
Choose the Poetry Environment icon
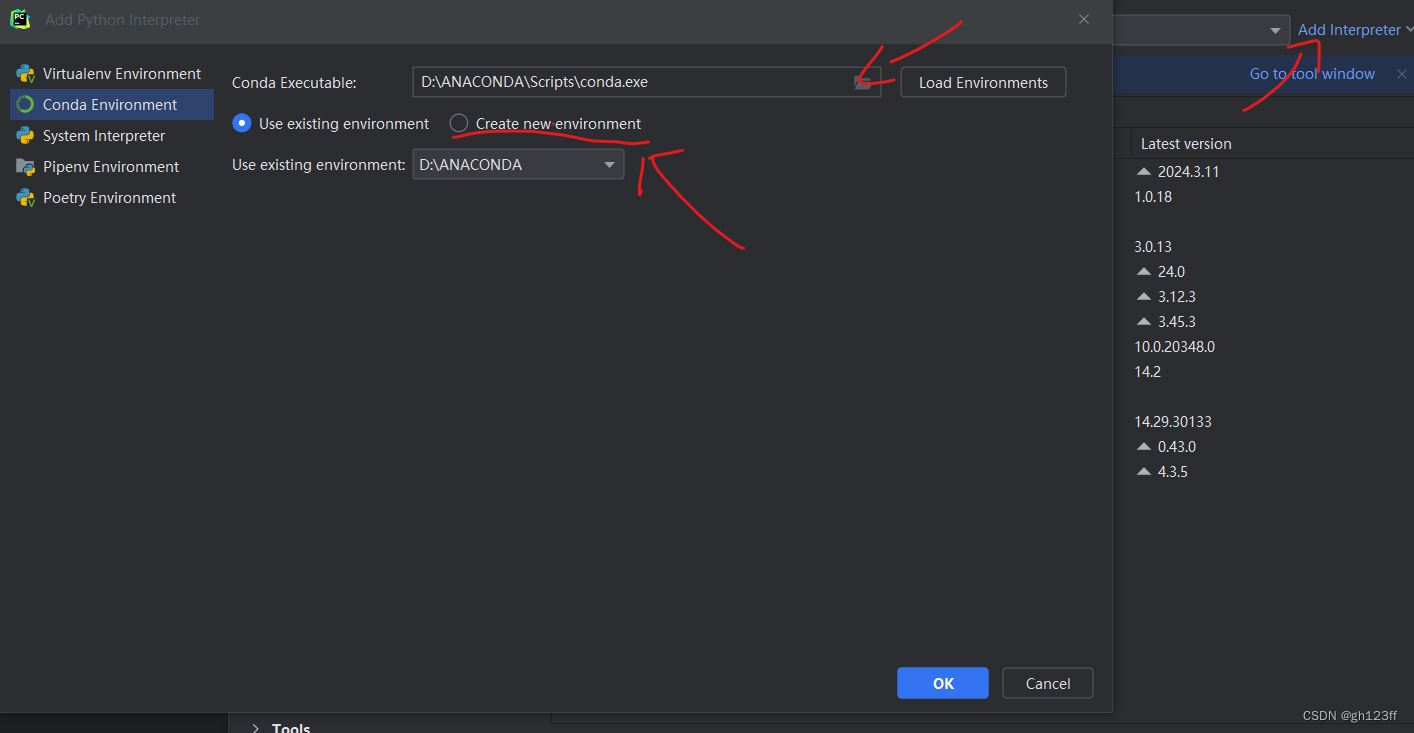coord(25,197)
